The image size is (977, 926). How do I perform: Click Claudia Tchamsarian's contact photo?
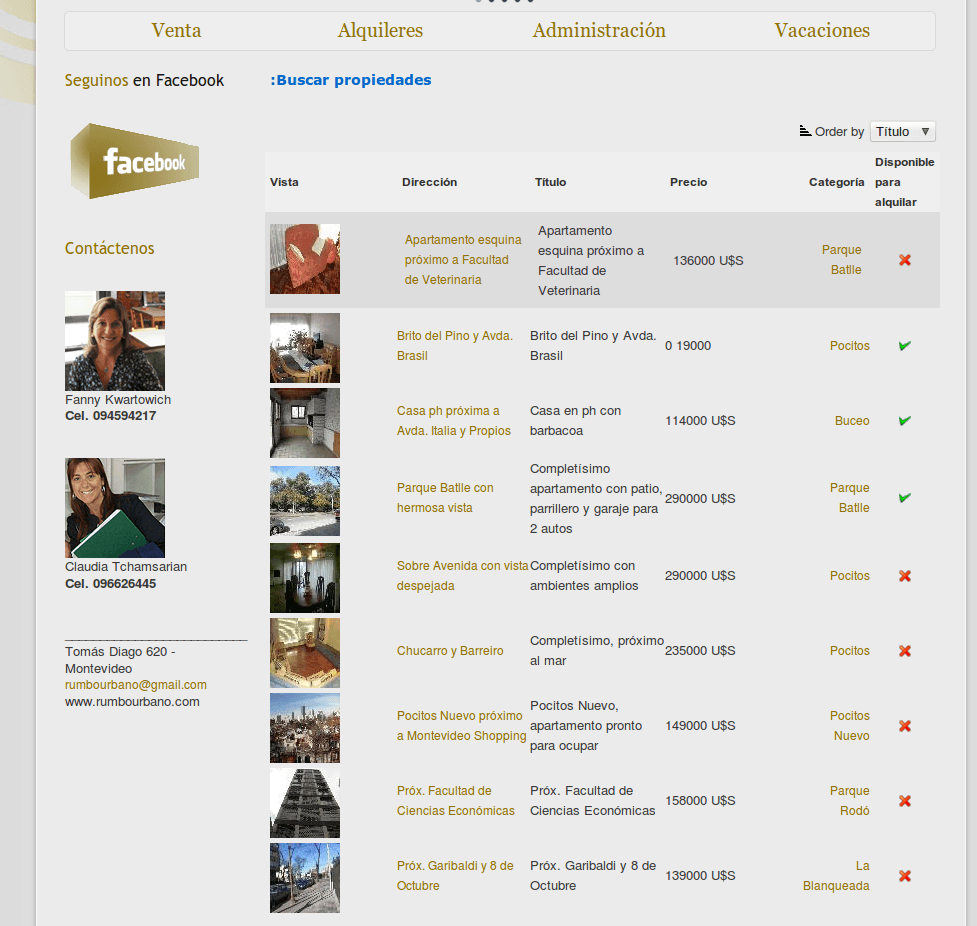click(115, 508)
